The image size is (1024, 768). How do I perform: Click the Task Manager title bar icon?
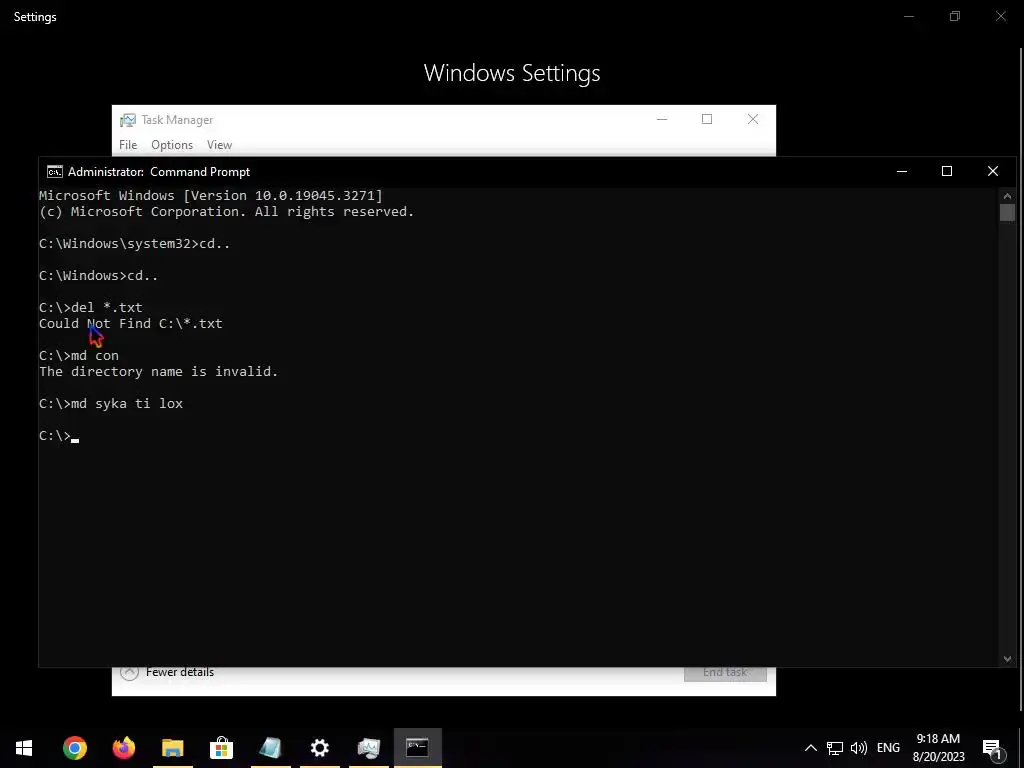point(127,120)
